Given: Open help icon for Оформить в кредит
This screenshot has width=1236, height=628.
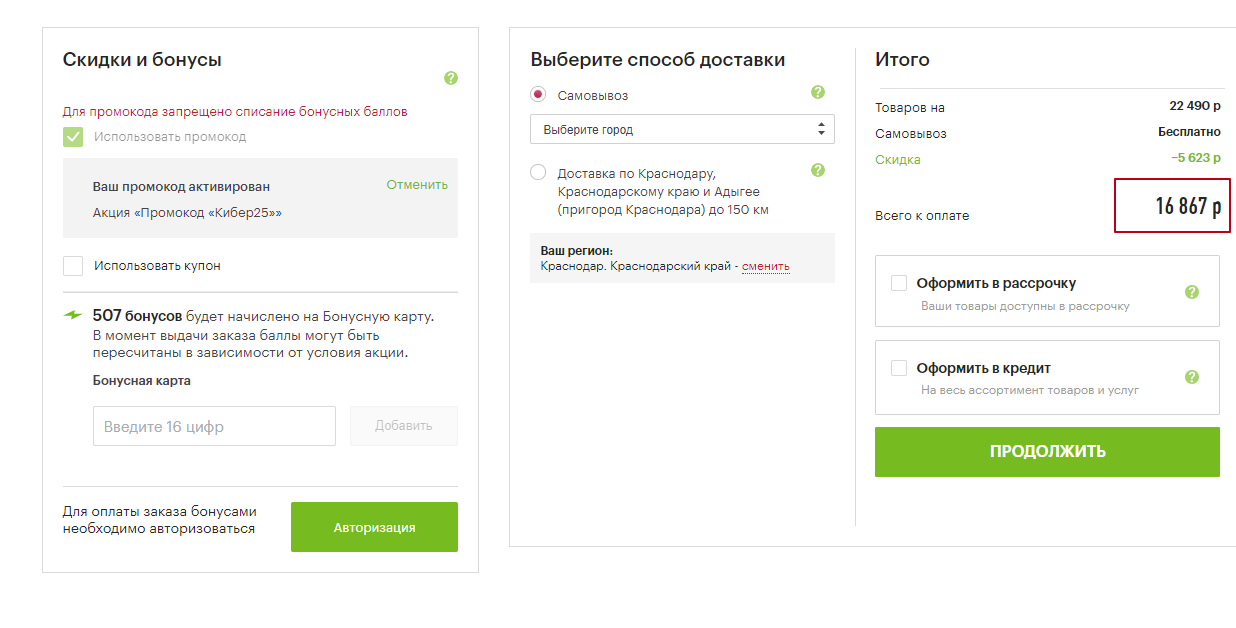Looking at the screenshot, I should (1191, 377).
